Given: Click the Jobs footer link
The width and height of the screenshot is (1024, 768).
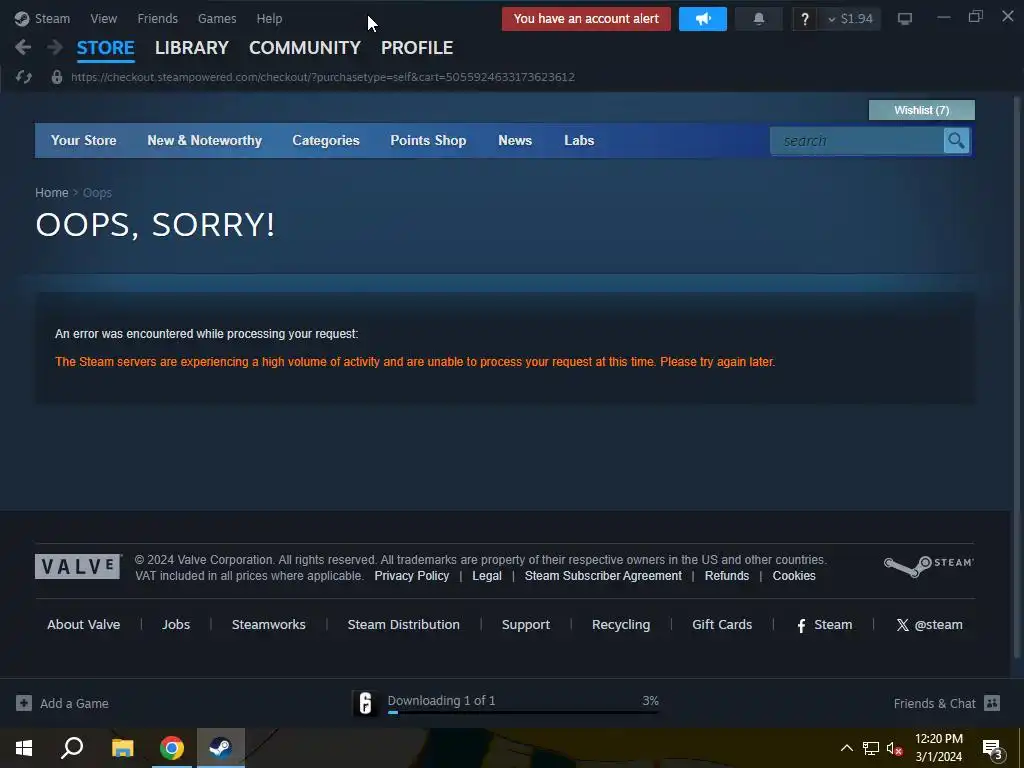Looking at the screenshot, I should click(176, 624).
